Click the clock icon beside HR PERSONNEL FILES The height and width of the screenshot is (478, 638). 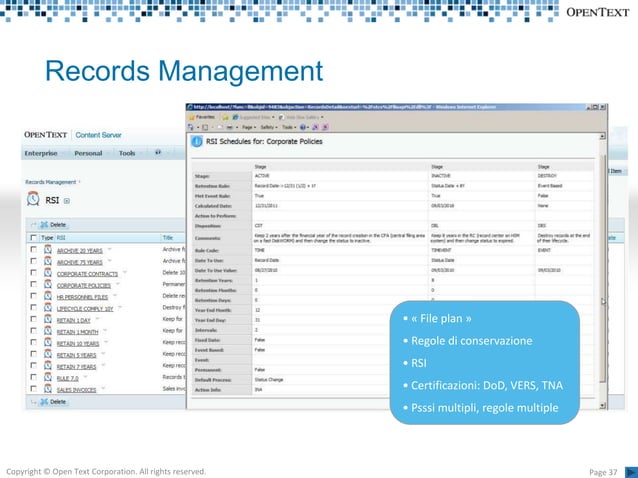(x=48, y=296)
